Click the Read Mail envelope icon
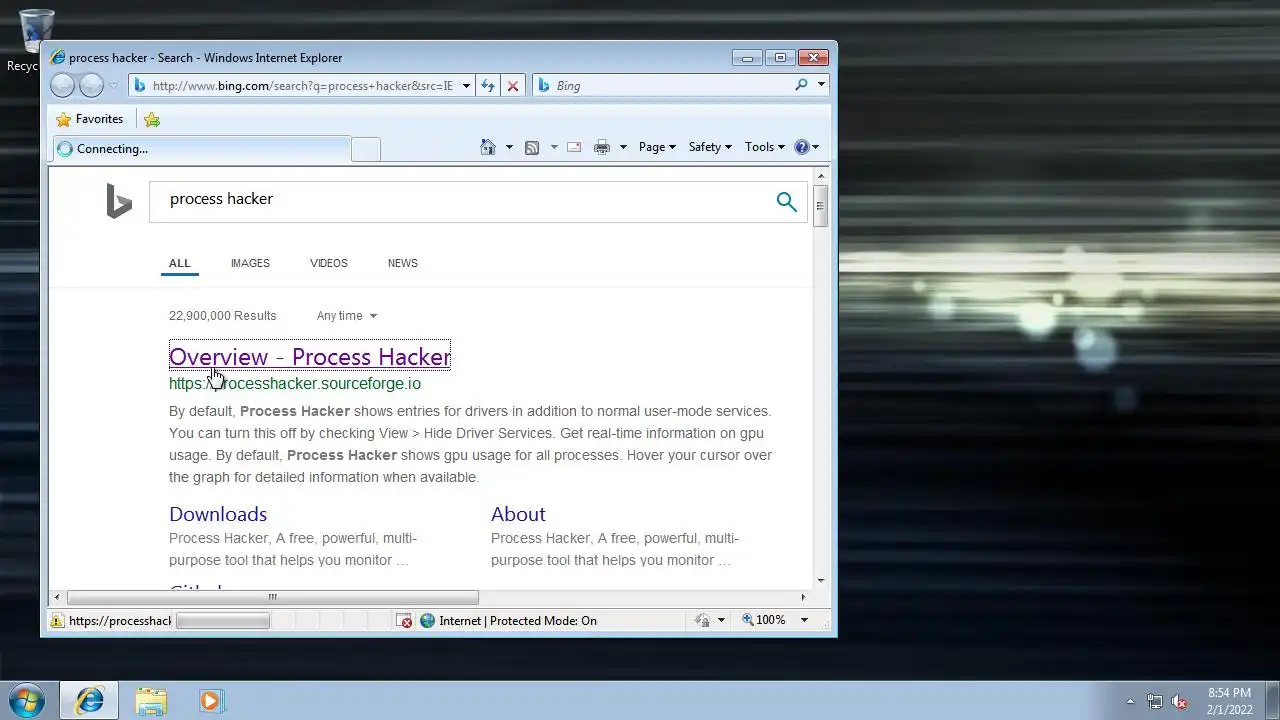The width and height of the screenshot is (1280, 720). tap(574, 147)
